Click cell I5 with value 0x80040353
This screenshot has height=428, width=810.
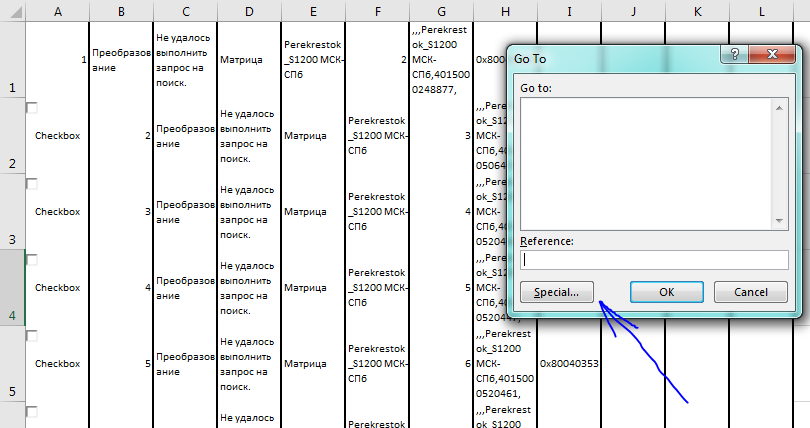pyautogui.click(x=569, y=363)
